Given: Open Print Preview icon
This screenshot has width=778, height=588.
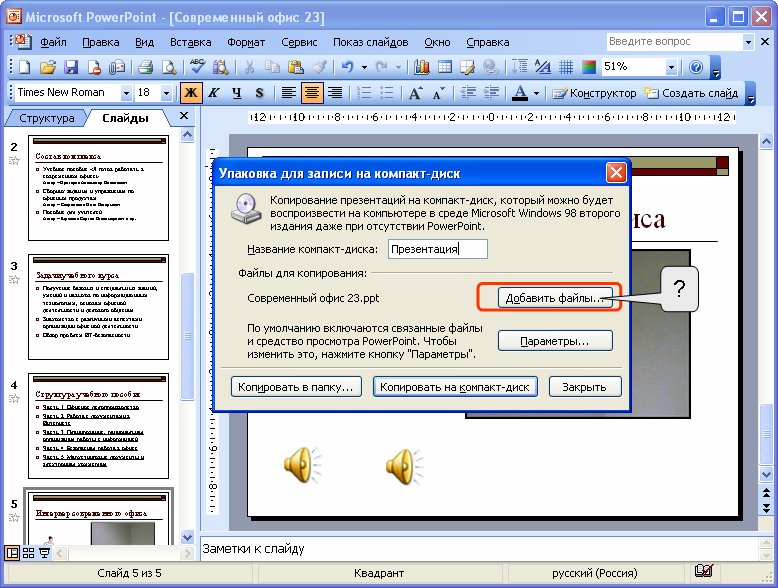Looking at the screenshot, I should click(169, 67).
